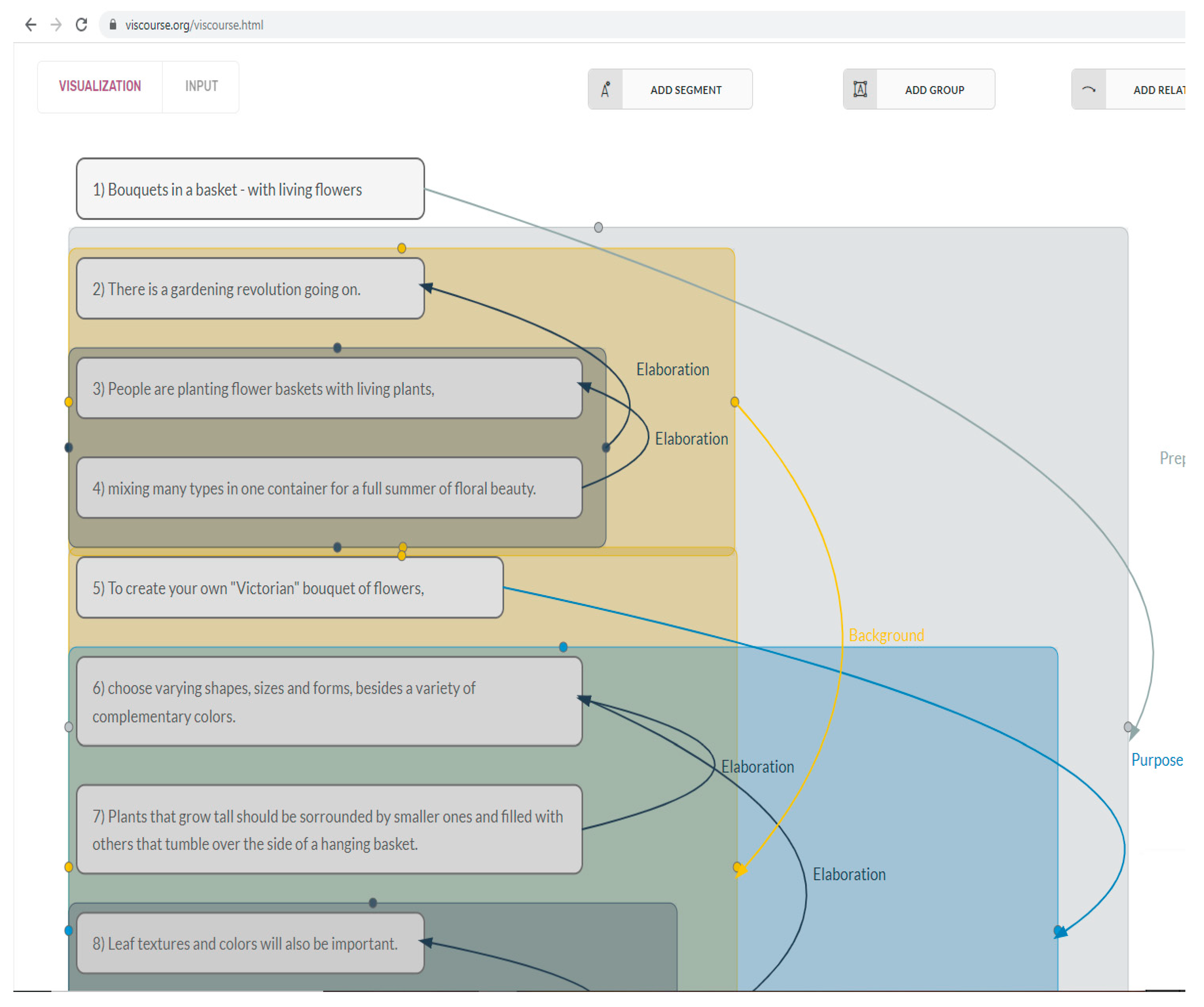The image size is (1204, 1007).
Task: Select segment 8 Leaf textures box
Action: pos(250,943)
